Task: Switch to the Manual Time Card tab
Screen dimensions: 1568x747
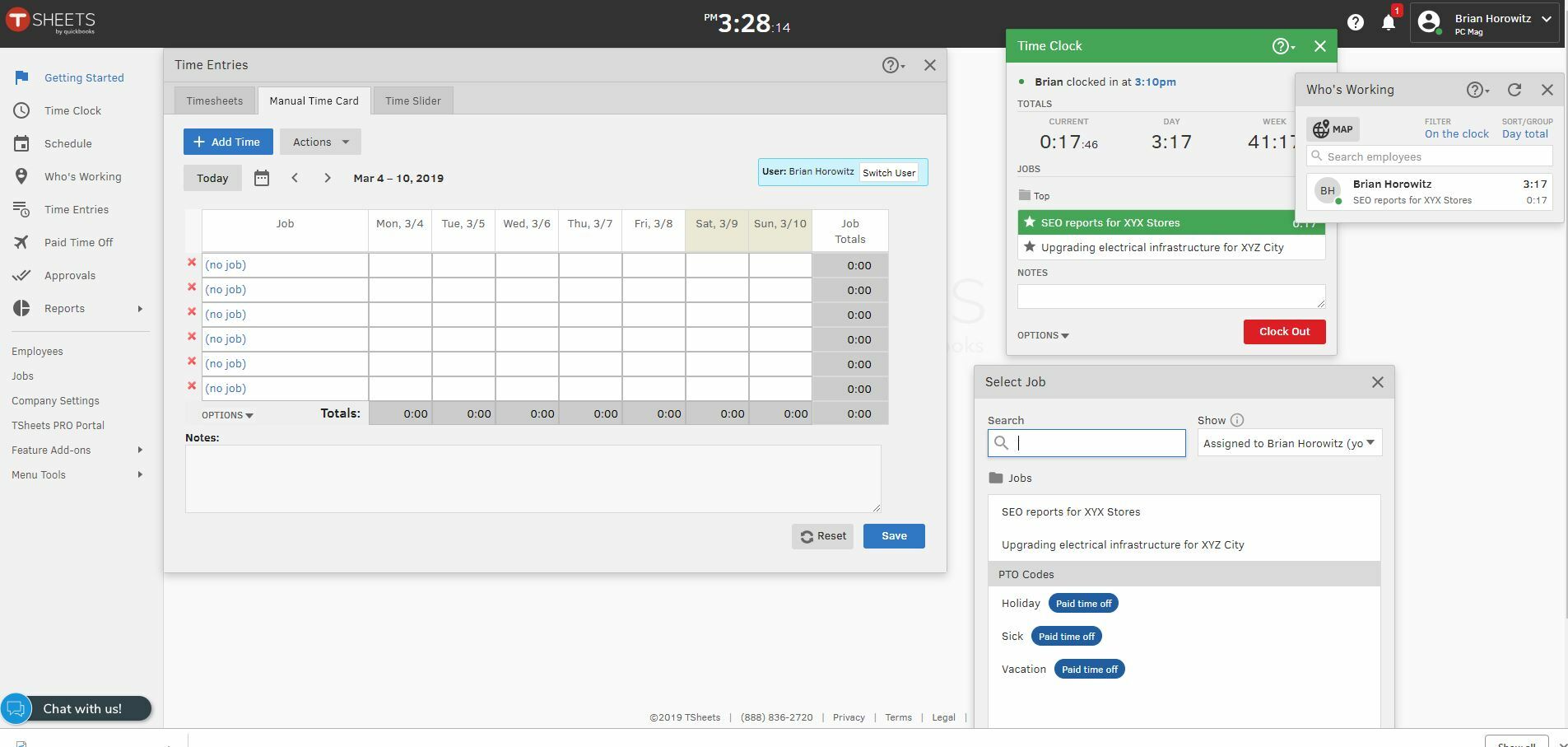Action: 314,100
